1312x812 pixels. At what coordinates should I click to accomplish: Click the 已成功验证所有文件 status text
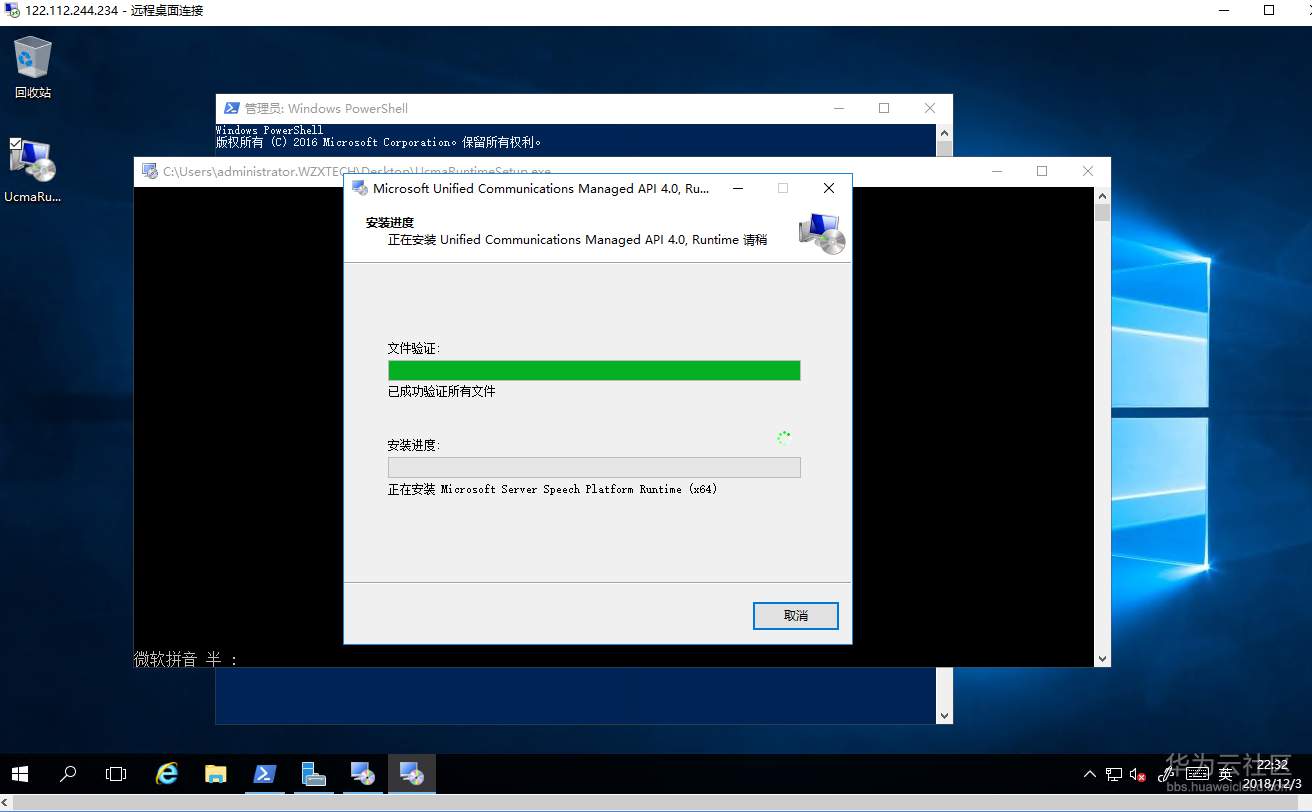click(442, 392)
